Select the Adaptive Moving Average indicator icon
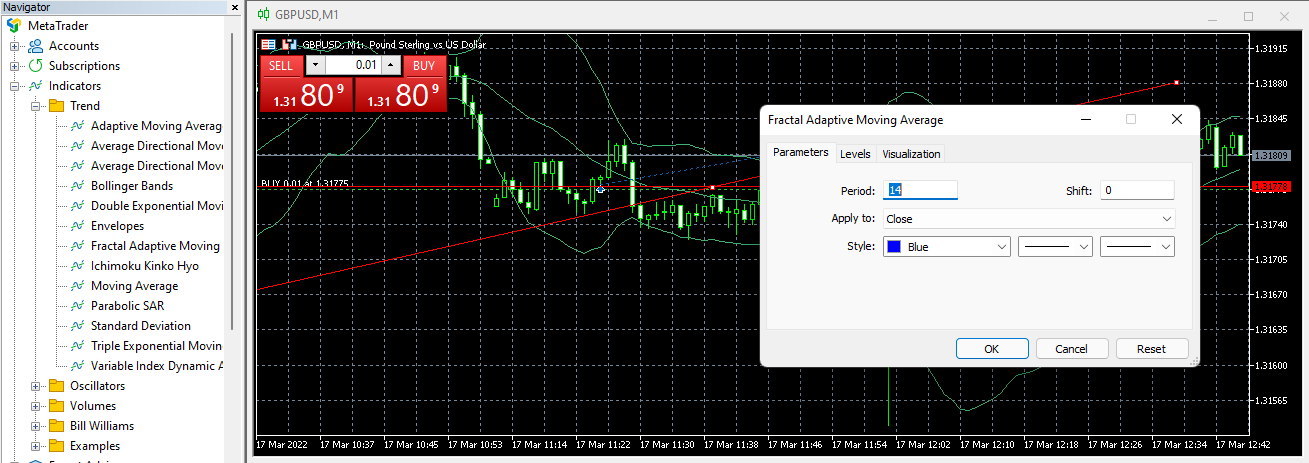 coord(77,126)
